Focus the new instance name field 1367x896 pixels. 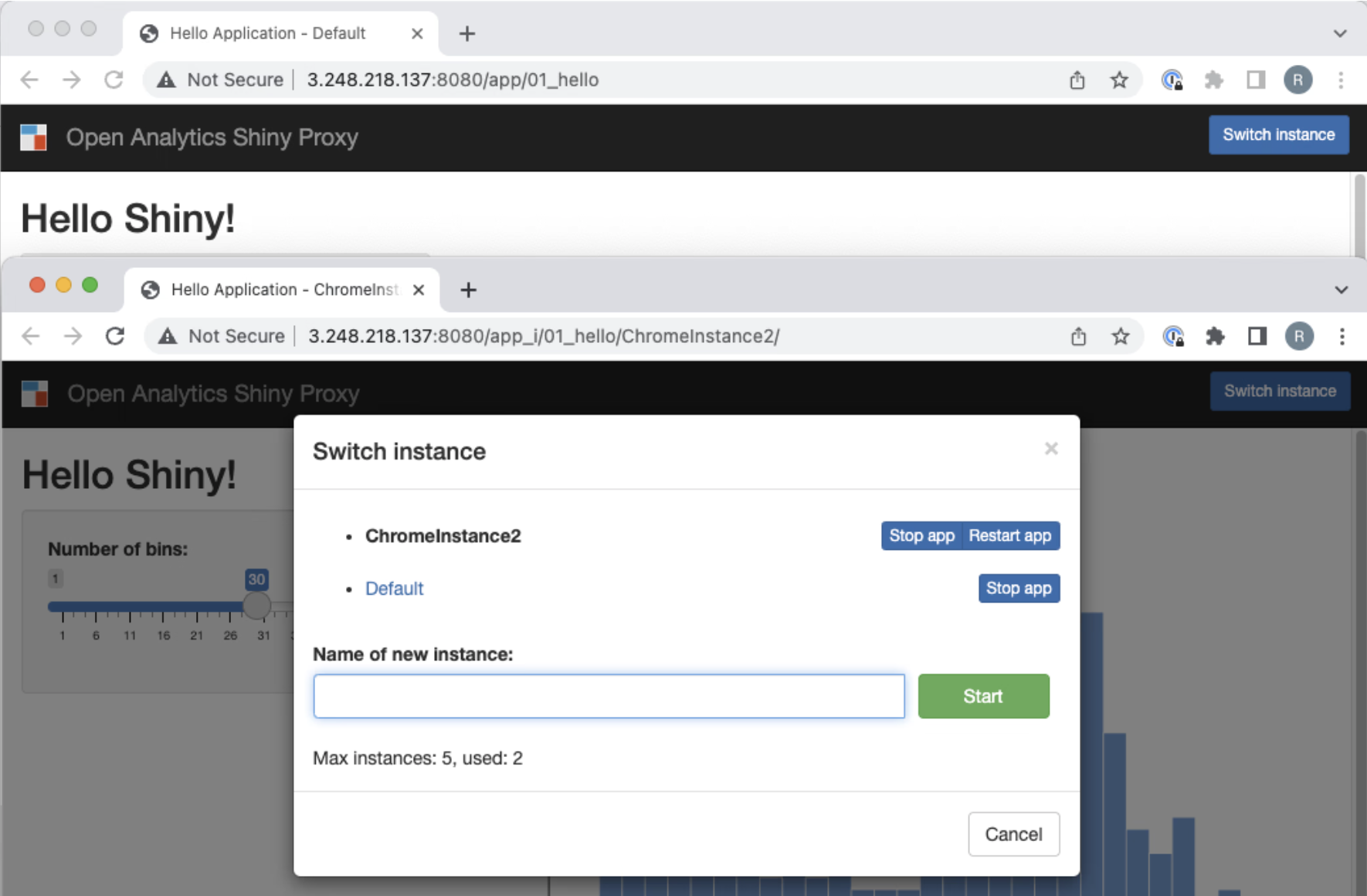click(609, 696)
